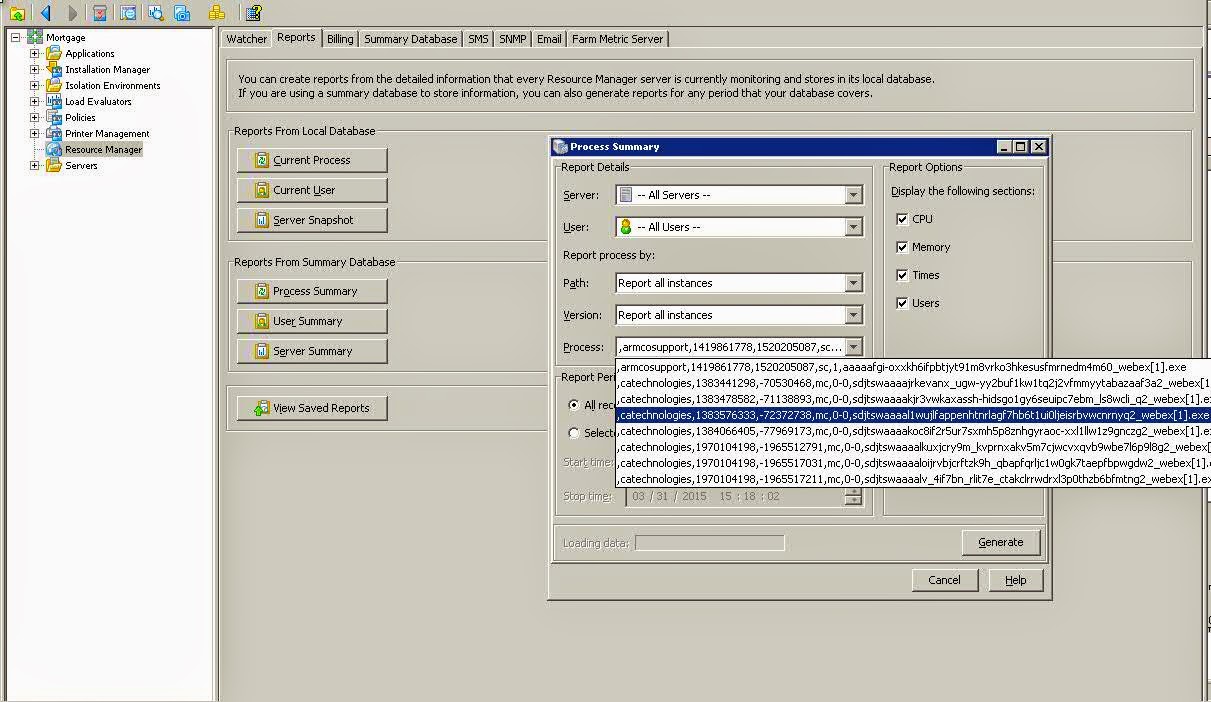
Task: Click the Current User report button
Action: [312, 190]
